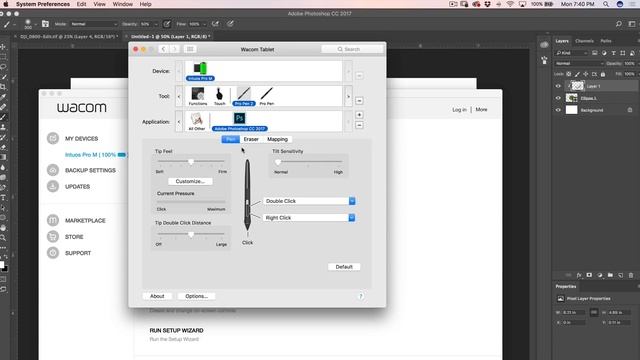Open the Help menu
Viewport: 640px width, 360px height.
pyautogui.click(x=146, y=4)
